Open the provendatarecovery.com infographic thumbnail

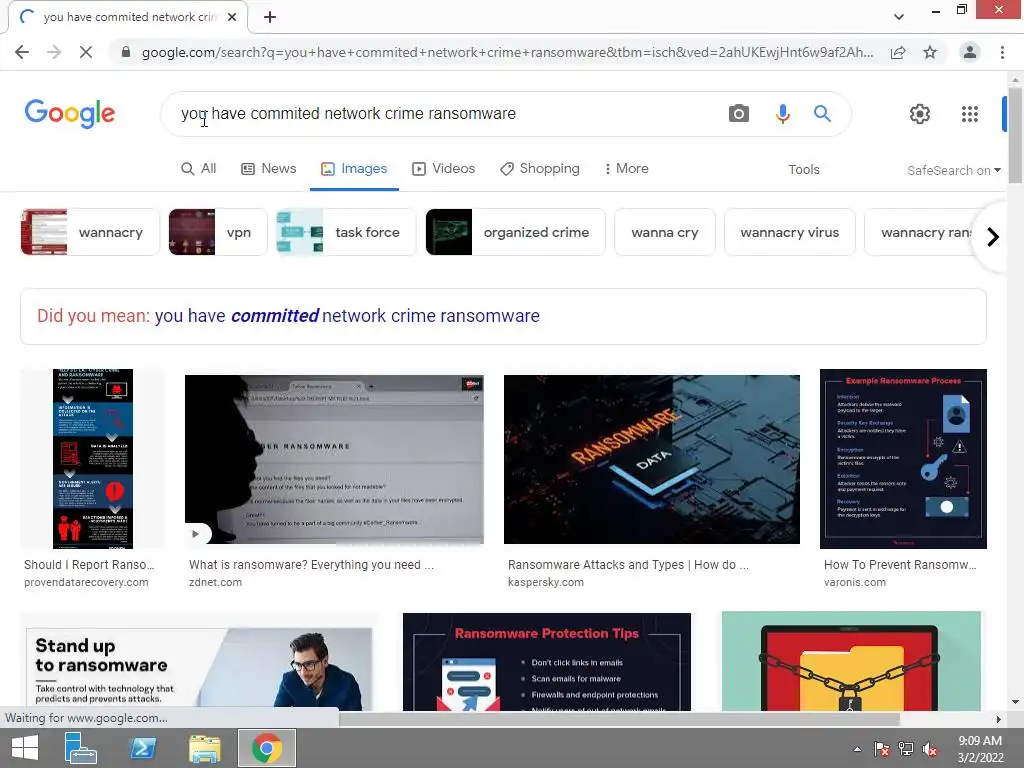92,458
